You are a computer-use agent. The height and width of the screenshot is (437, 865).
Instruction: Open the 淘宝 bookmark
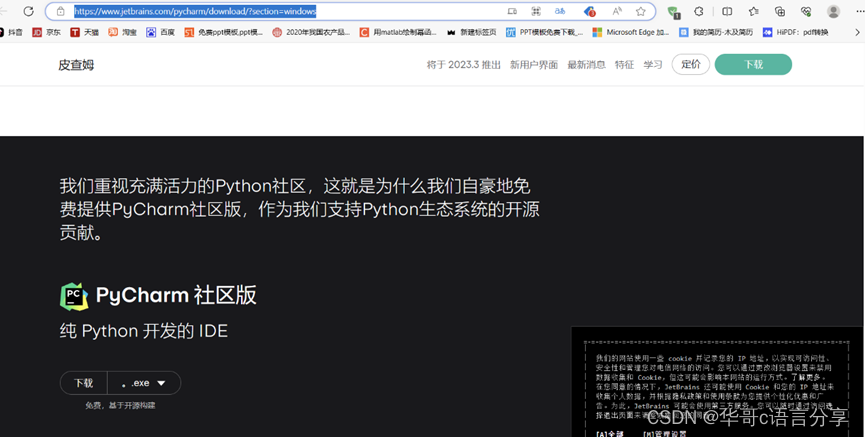coord(122,33)
